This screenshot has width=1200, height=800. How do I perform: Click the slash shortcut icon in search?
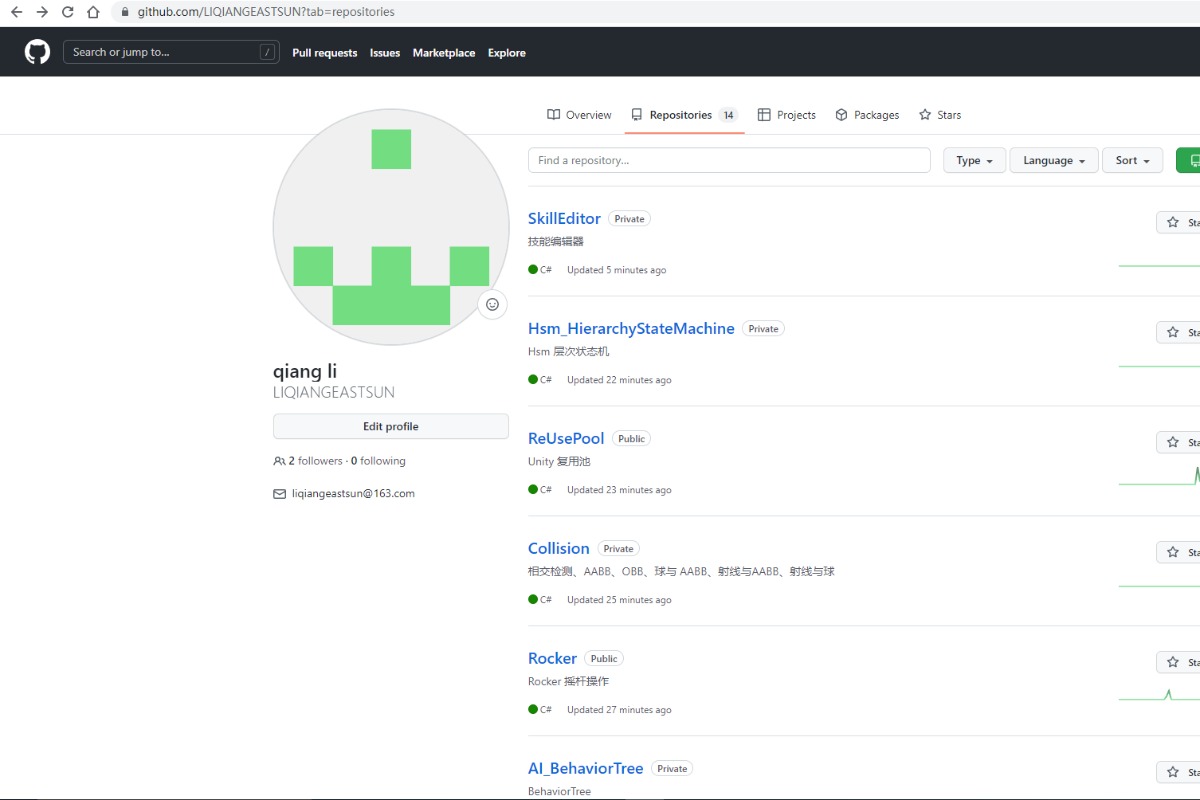pyautogui.click(x=267, y=52)
